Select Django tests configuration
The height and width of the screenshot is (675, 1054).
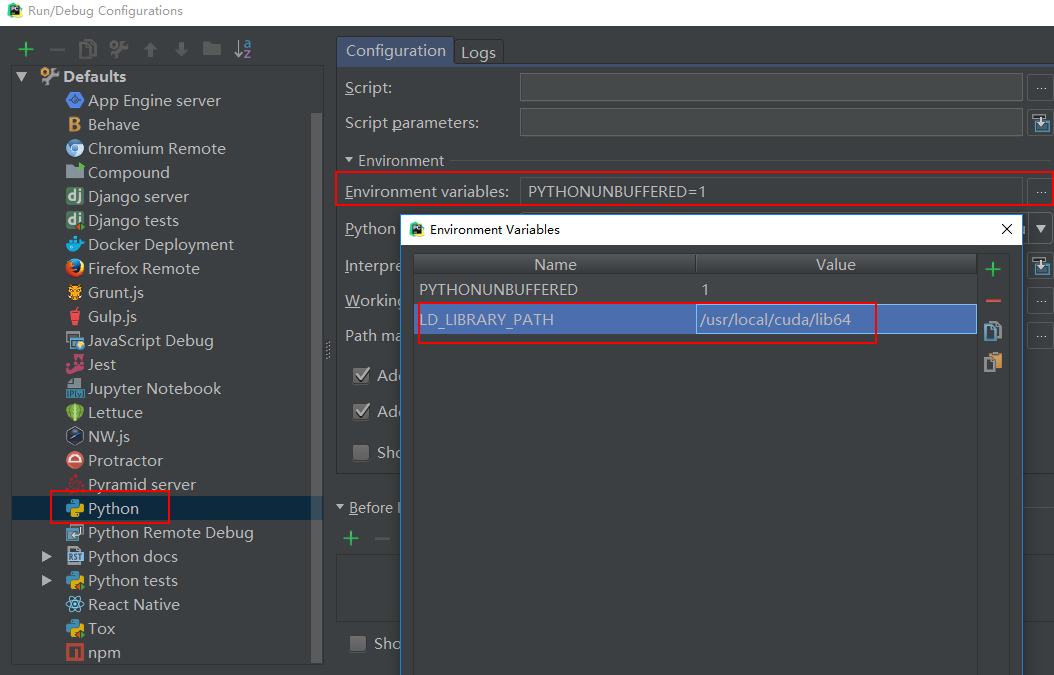133,221
